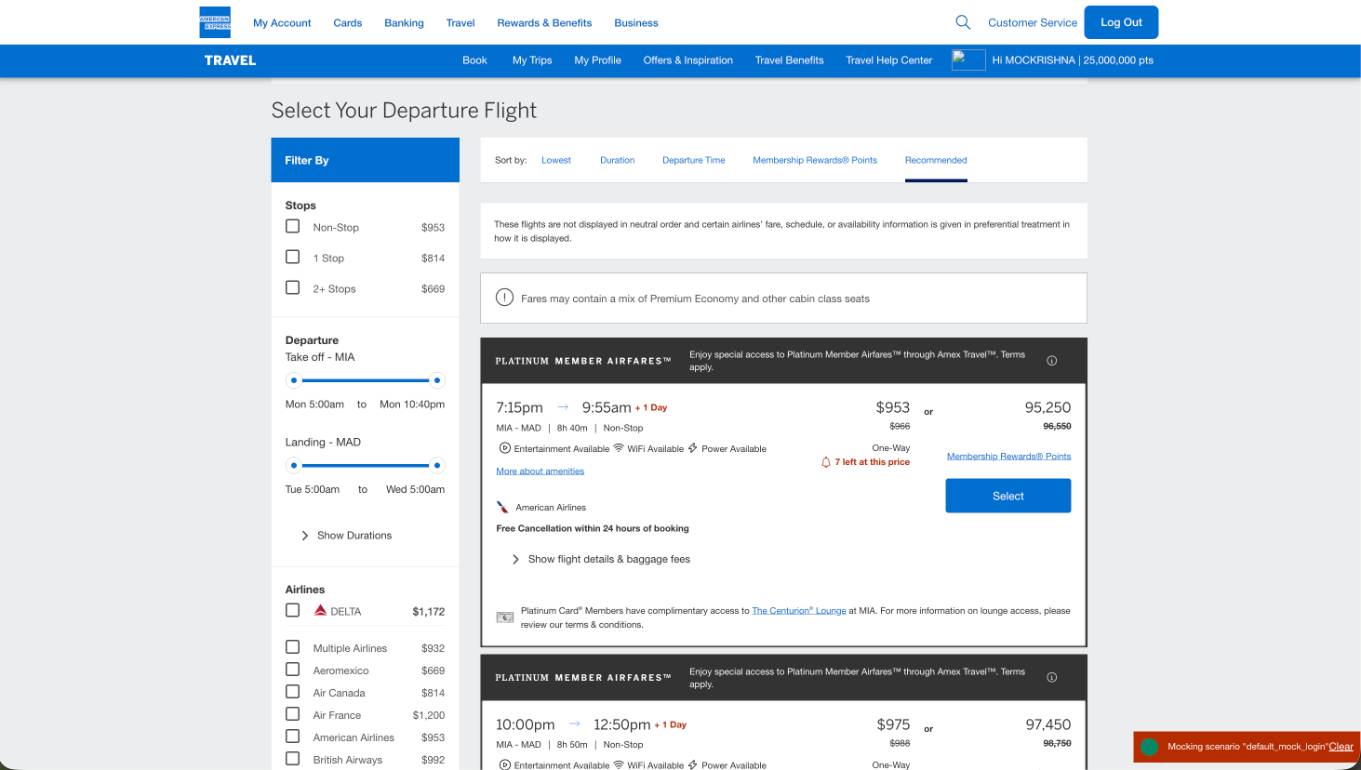Select the 7:15pm American Airlines flight
1361x770 pixels.
[1008, 496]
